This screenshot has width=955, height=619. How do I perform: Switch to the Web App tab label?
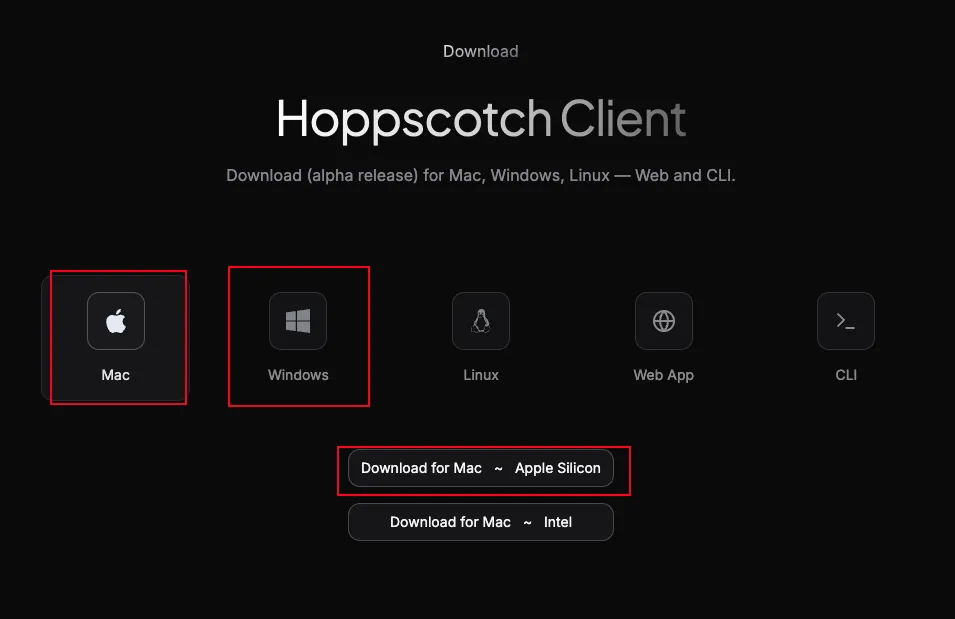click(664, 375)
